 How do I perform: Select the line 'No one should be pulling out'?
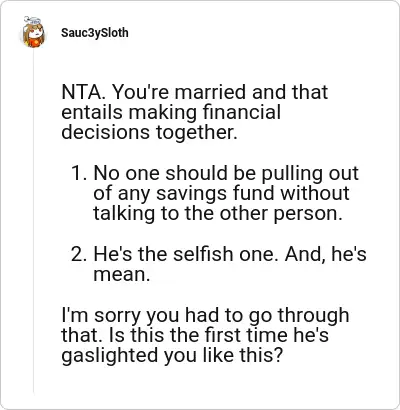226,173
